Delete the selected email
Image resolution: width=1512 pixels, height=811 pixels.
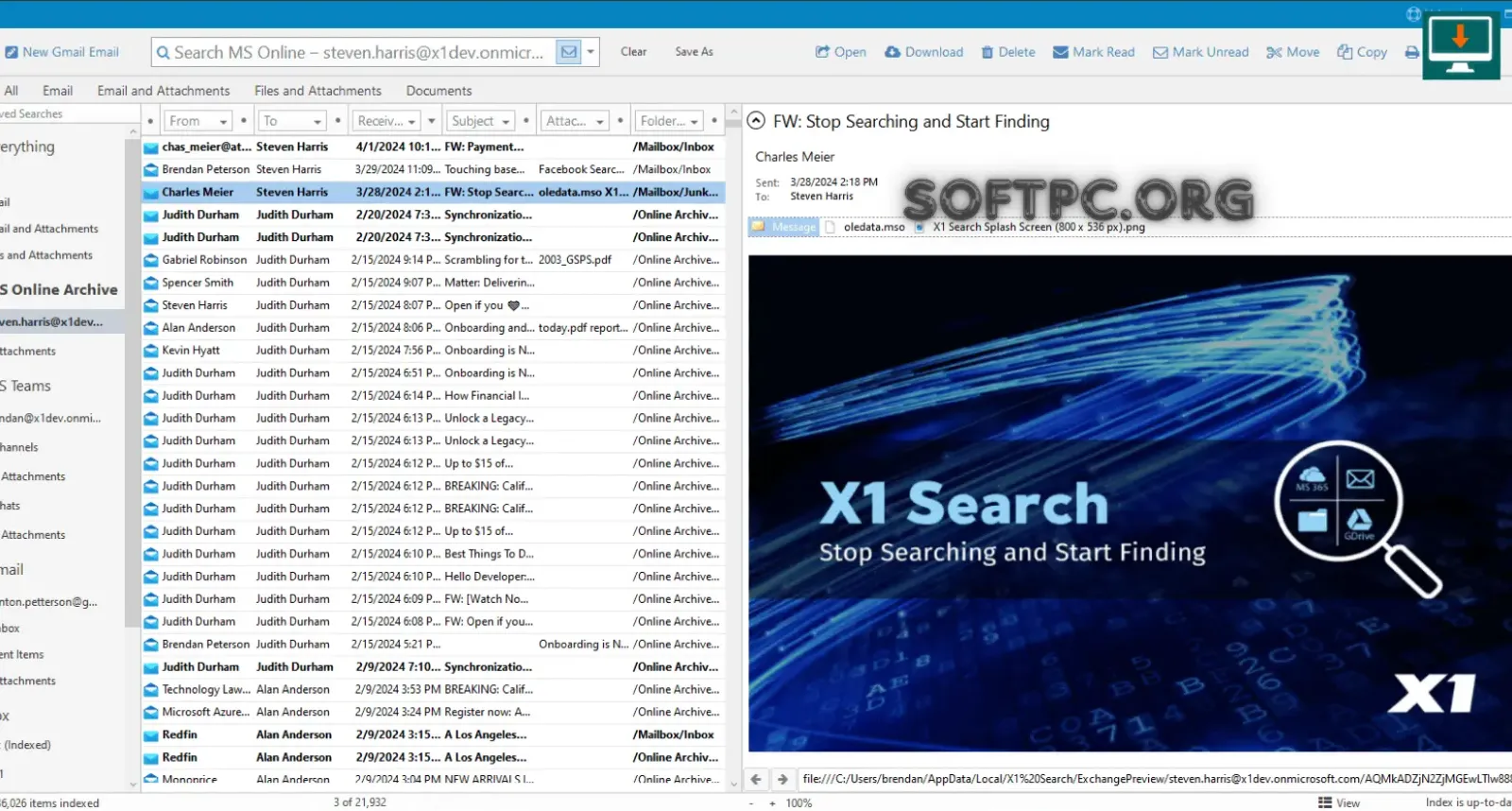pyautogui.click(x=1008, y=52)
